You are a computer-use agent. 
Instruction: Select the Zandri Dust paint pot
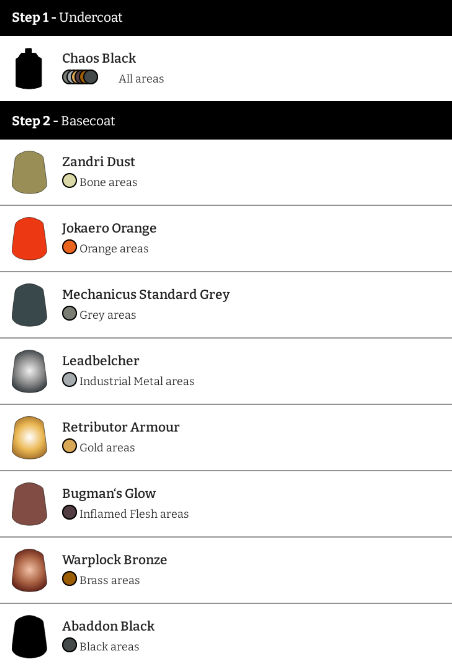point(29,172)
